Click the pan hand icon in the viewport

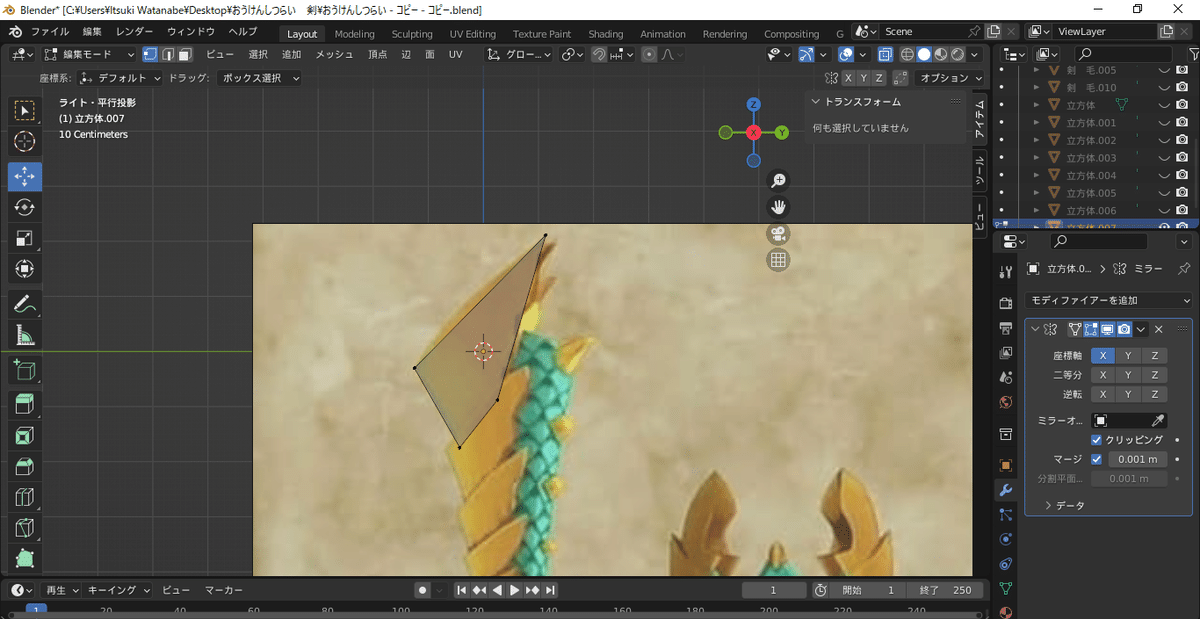(778, 207)
